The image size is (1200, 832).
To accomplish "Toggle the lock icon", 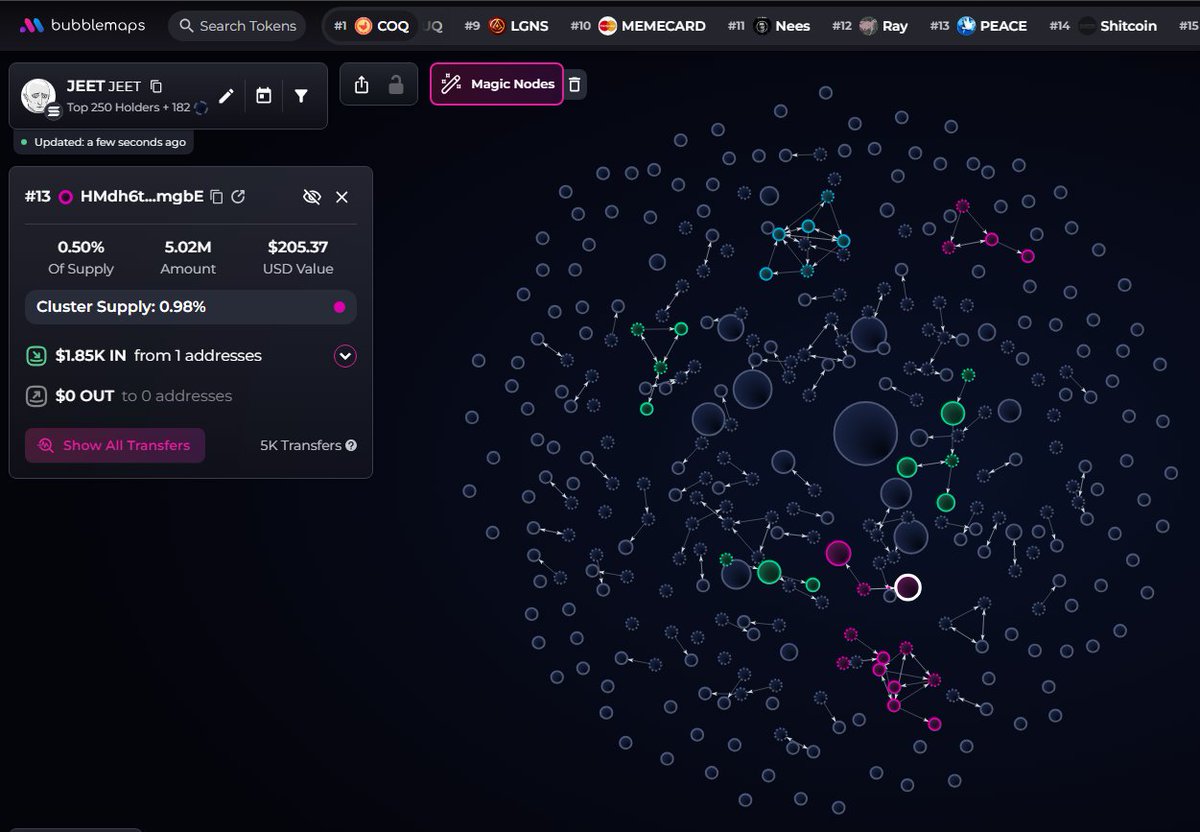I will 396,85.
